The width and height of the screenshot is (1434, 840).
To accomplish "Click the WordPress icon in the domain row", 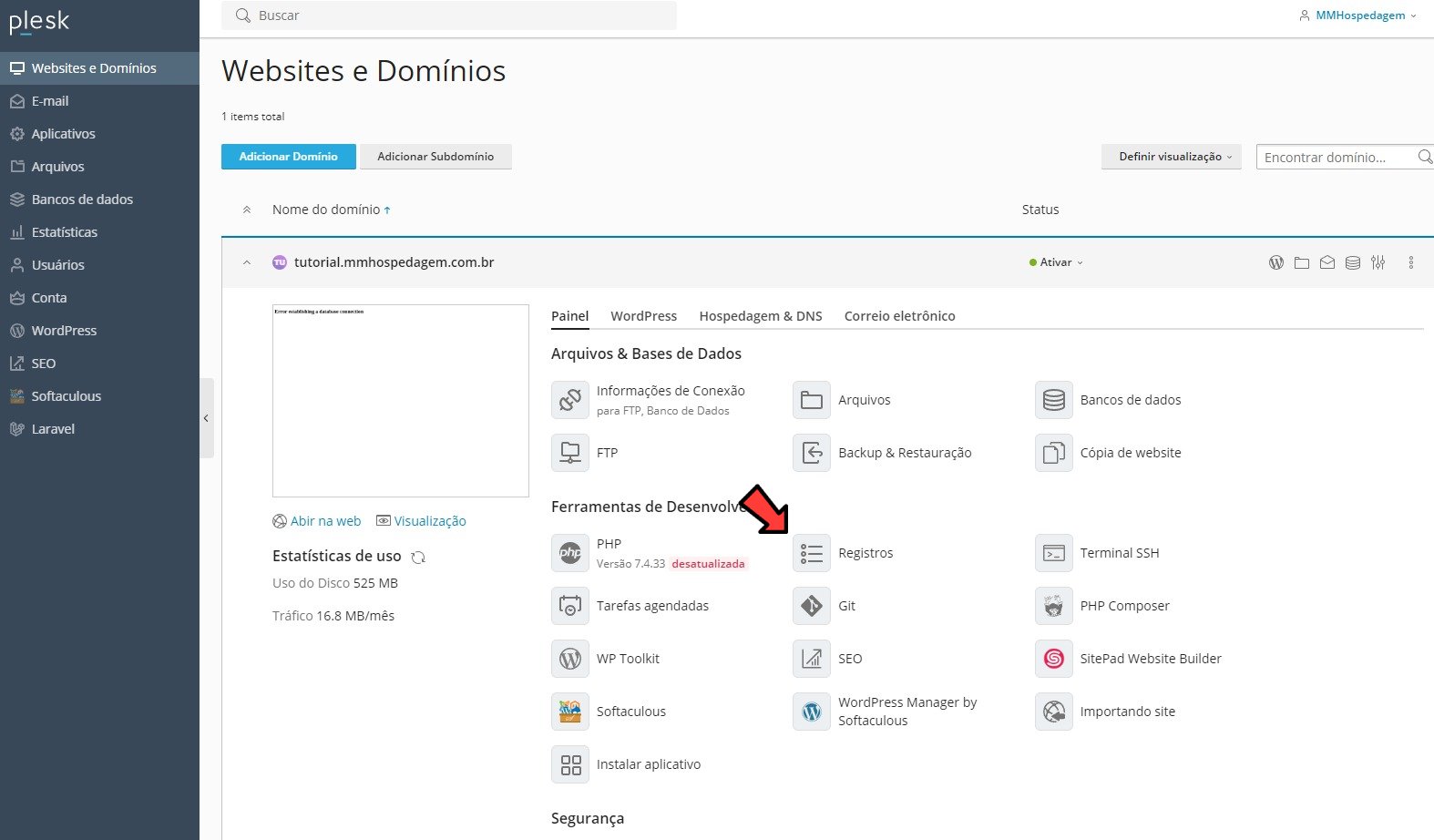I will point(1276,262).
